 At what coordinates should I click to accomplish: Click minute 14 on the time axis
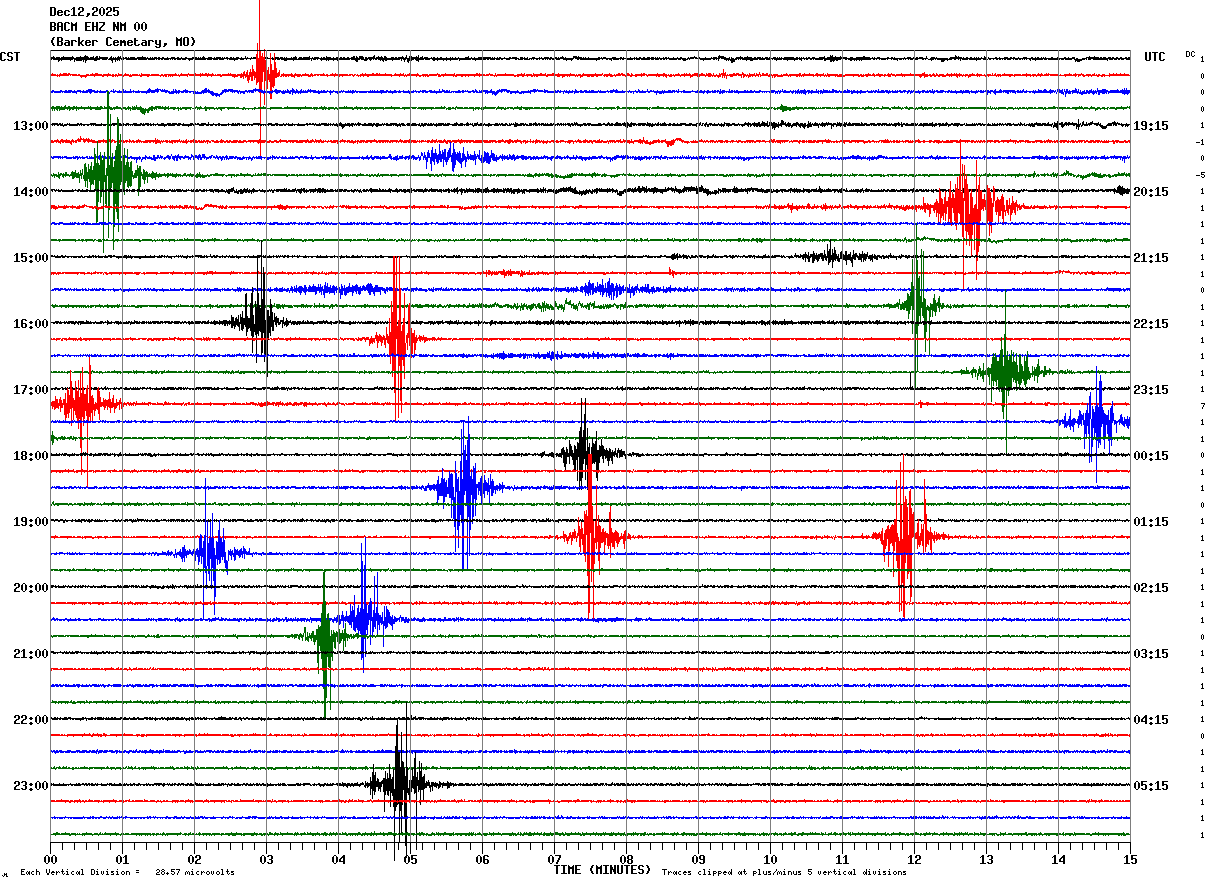[1058, 859]
